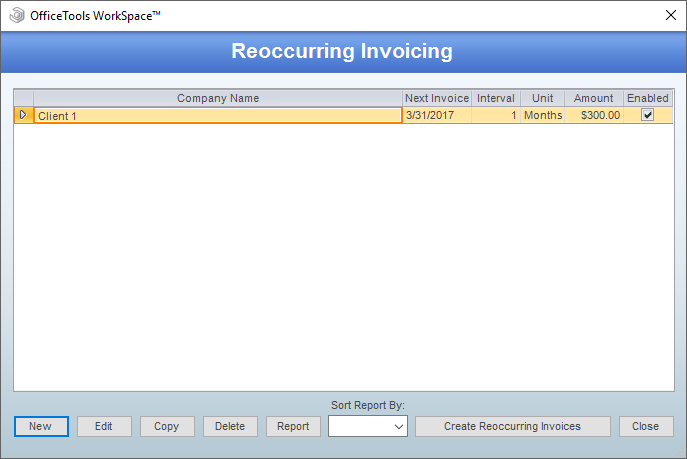Select the Months unit cell

(542, 115)
